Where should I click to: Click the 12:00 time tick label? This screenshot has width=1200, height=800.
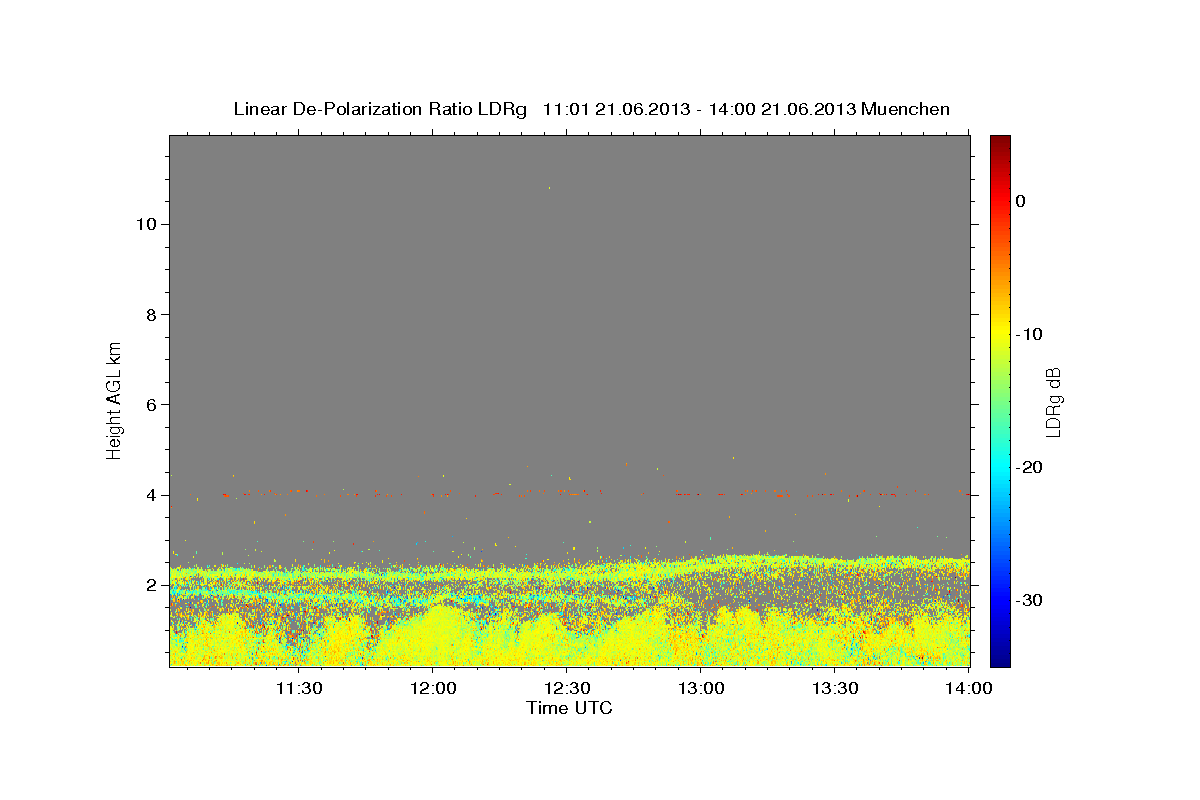[x=433, y=688]
